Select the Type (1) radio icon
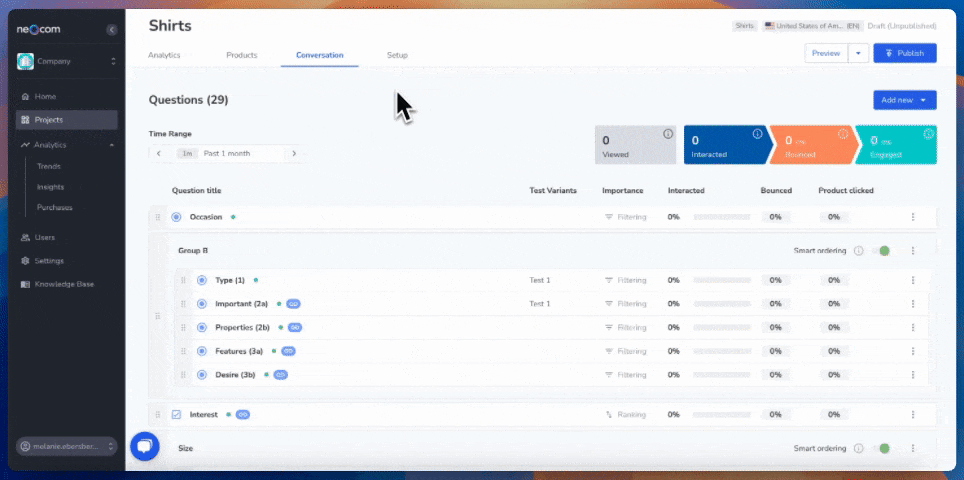 (202, 280)
